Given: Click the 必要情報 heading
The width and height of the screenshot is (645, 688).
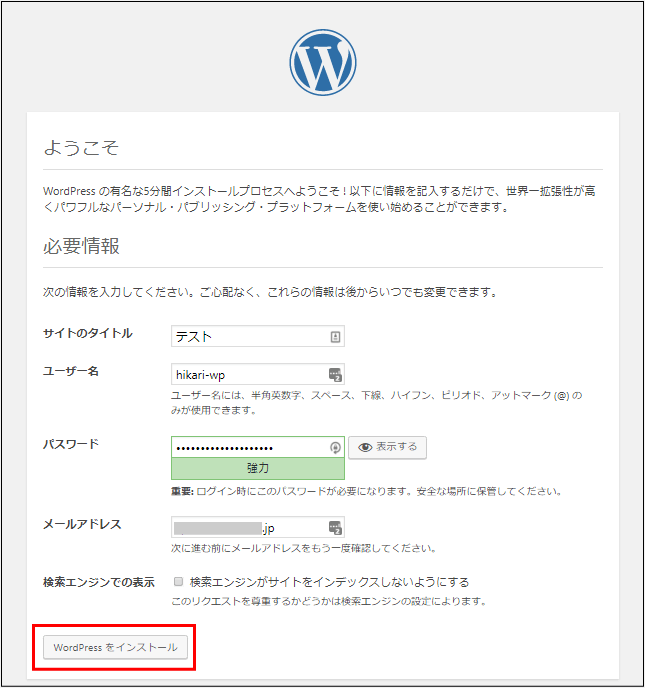Looking at the screenshot, I should (81, 245).
